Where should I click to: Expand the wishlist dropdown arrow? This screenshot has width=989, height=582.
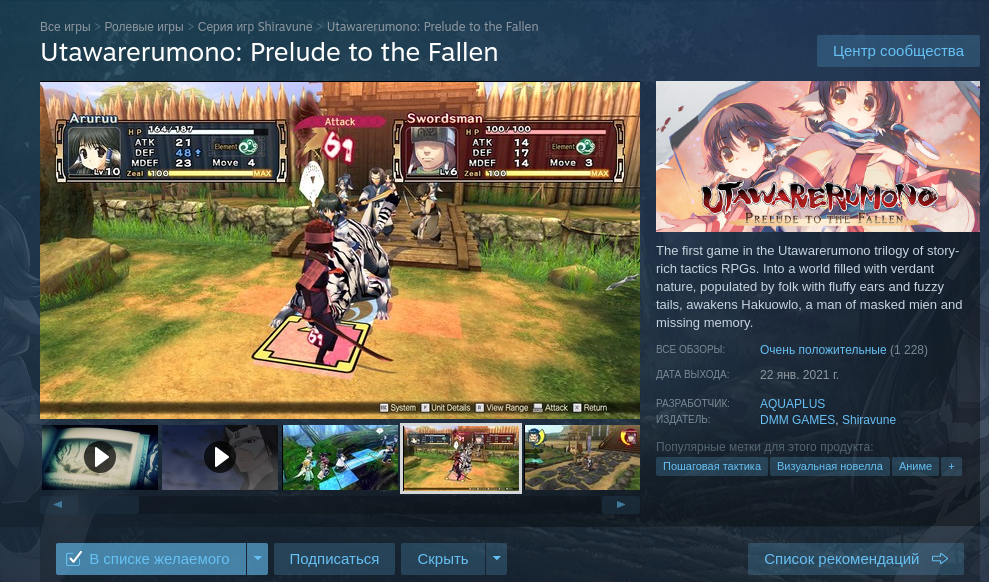257,559
